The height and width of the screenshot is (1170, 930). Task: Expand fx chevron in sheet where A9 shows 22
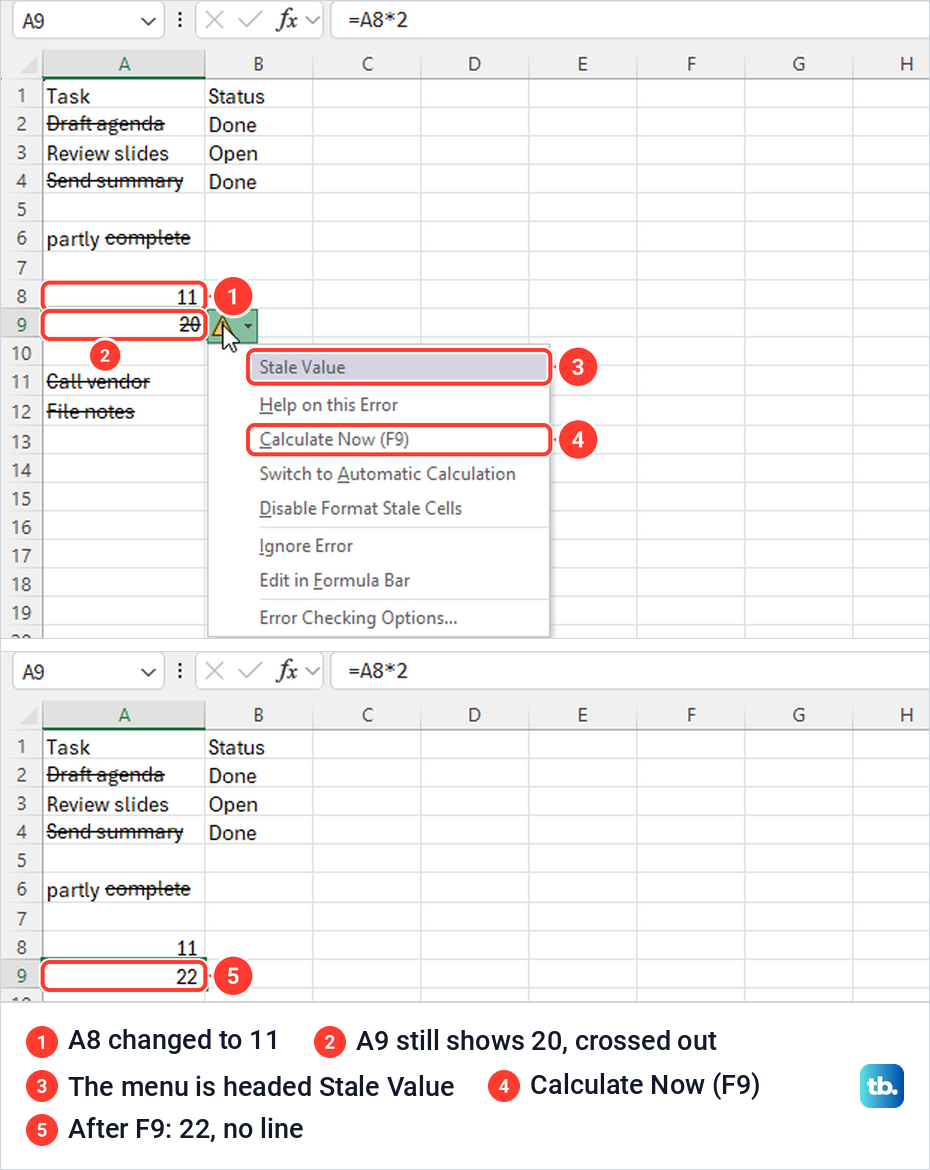coord(313,672)
